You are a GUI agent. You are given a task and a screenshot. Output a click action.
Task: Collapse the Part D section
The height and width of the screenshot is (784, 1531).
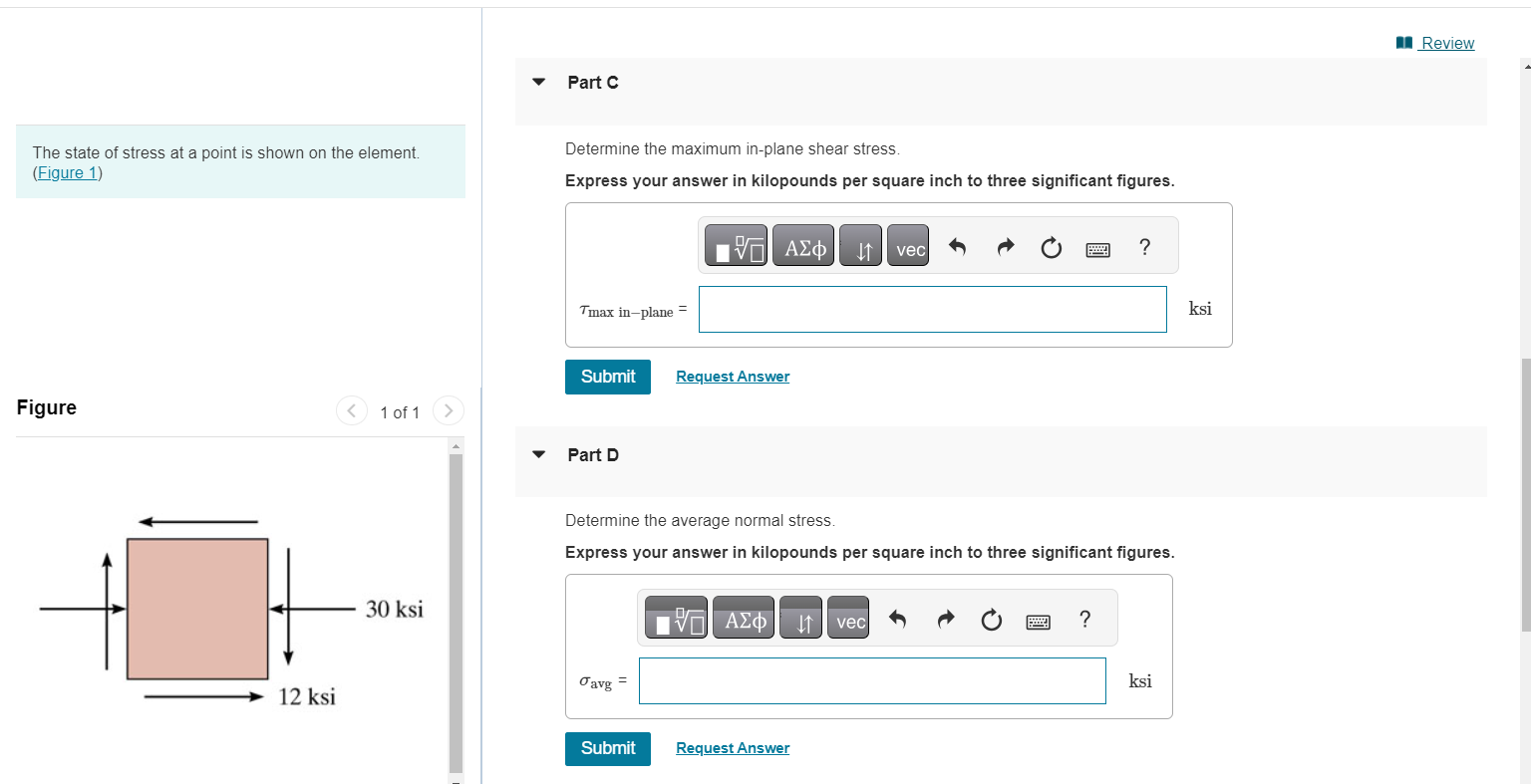[x=539, y=454]
